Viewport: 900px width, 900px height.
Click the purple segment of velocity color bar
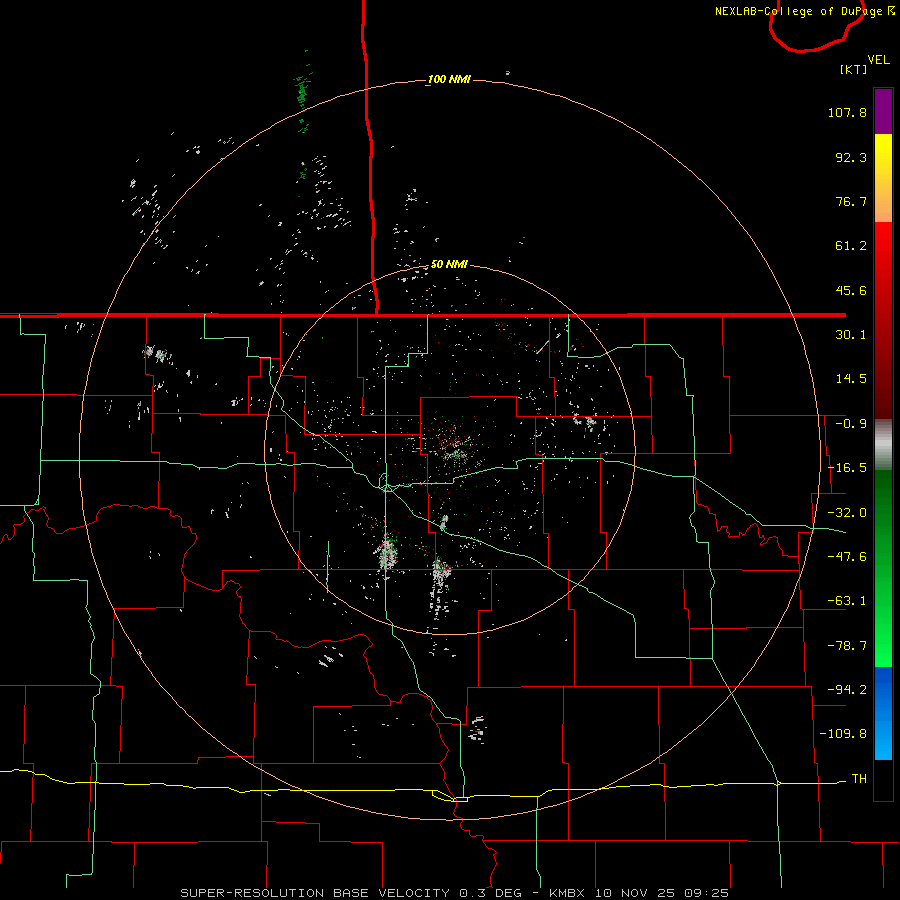click(x=883, y=111)
